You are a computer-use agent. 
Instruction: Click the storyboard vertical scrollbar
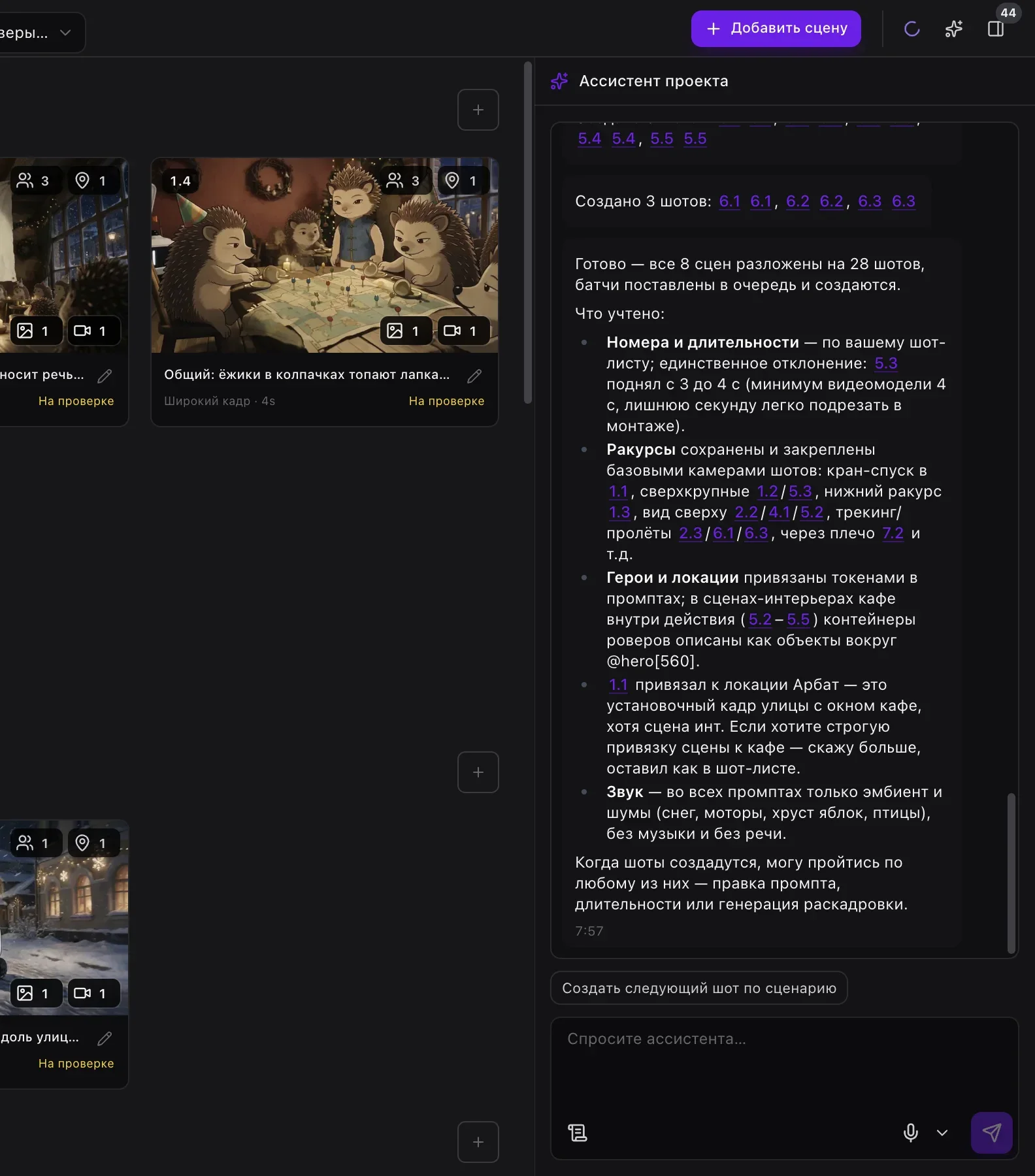click(x=528, y=233)
